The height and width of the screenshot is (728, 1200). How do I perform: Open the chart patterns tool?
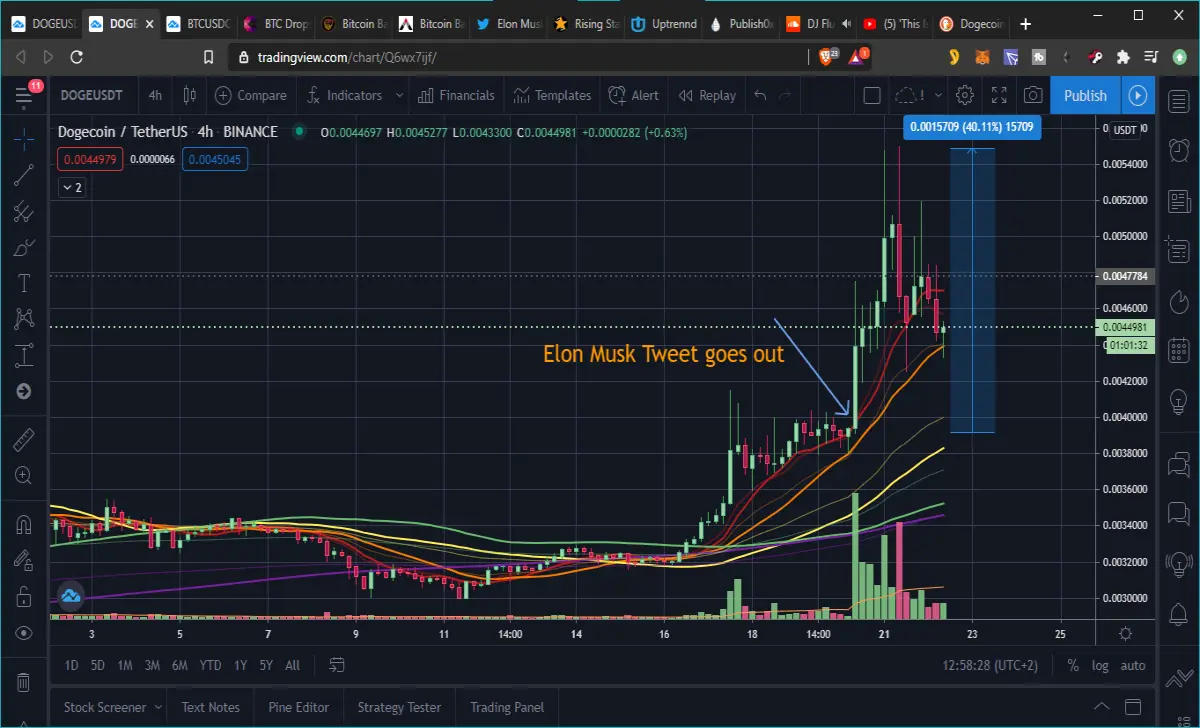point(24,319)
